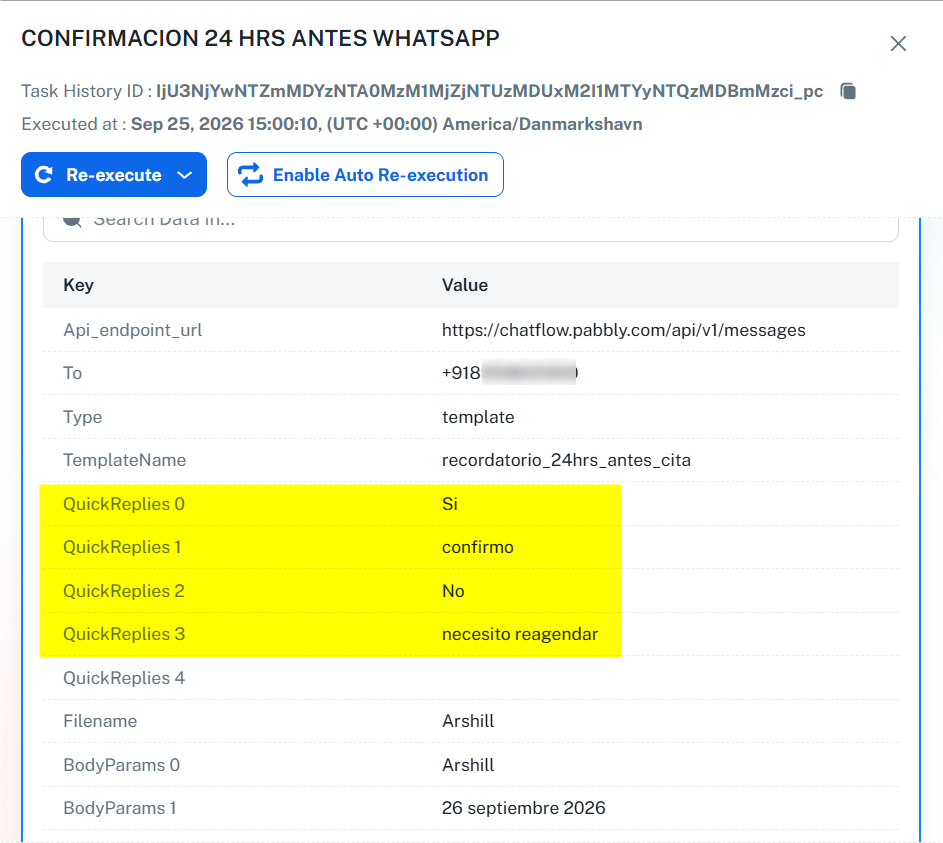
Task: Click the Re-execute button
Action: pos(114,174)
